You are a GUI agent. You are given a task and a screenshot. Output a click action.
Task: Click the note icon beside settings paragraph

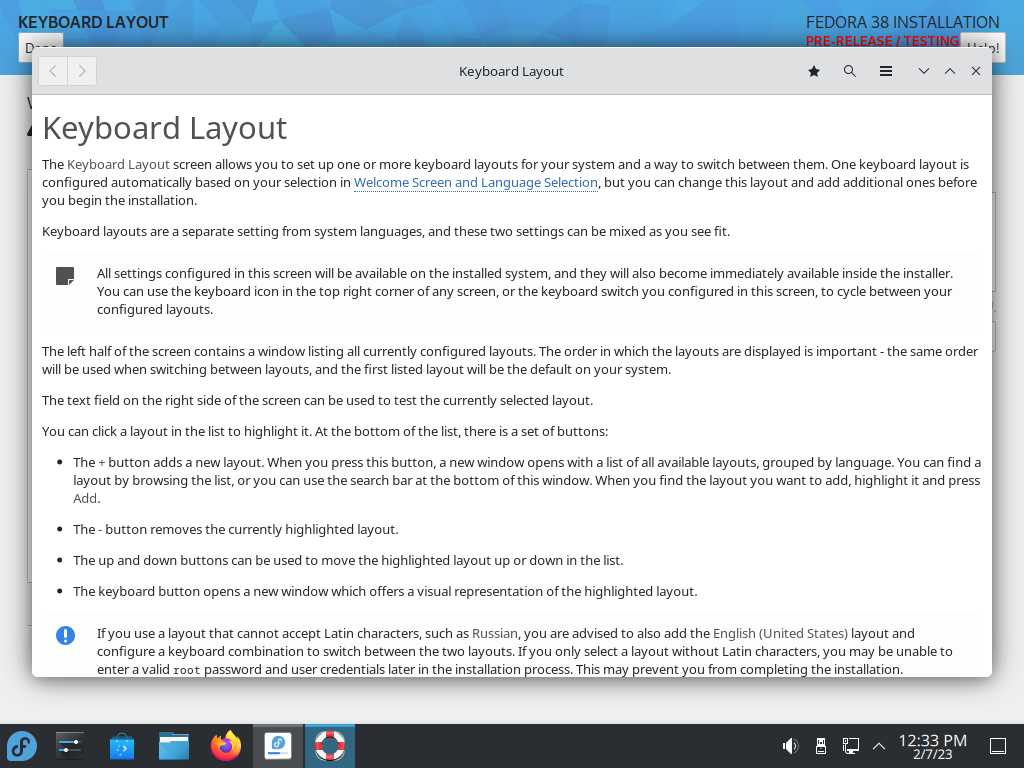(65, 276)
